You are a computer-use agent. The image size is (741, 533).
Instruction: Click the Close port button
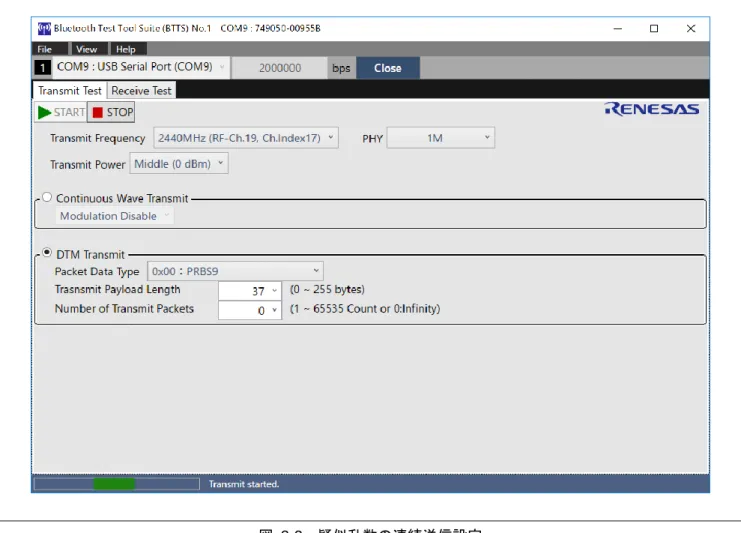click(388, 68)
